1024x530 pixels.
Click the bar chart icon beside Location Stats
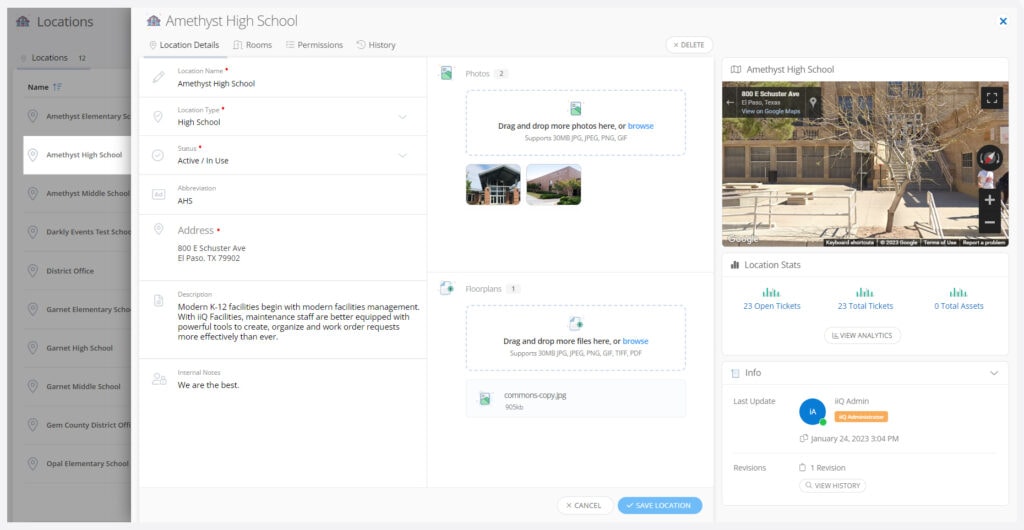pyautogui.click(x=735, y=265)
